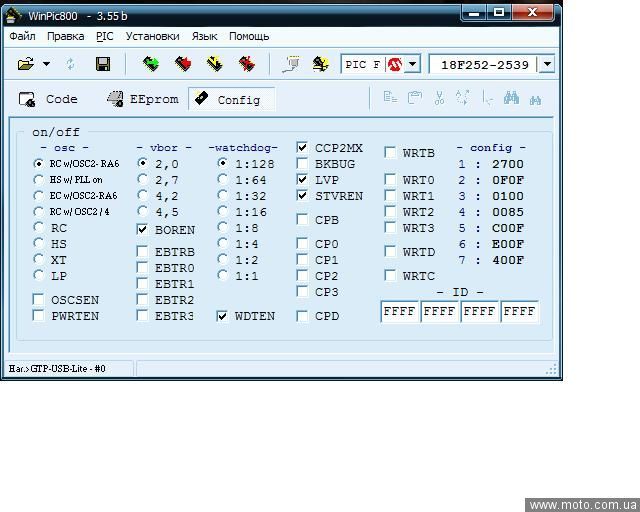Viewport: 640px width, 512px height.
Task: Select EC w/OSC2-RA6 oscillator option
Action: [x=39, y=196]
